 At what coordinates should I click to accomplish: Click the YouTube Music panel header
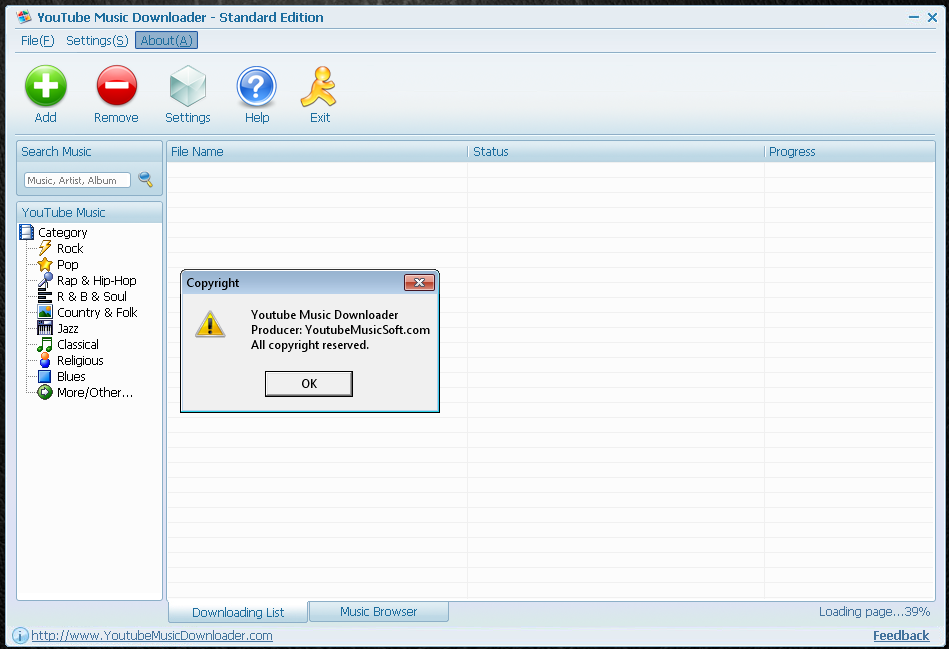(90, 212)
